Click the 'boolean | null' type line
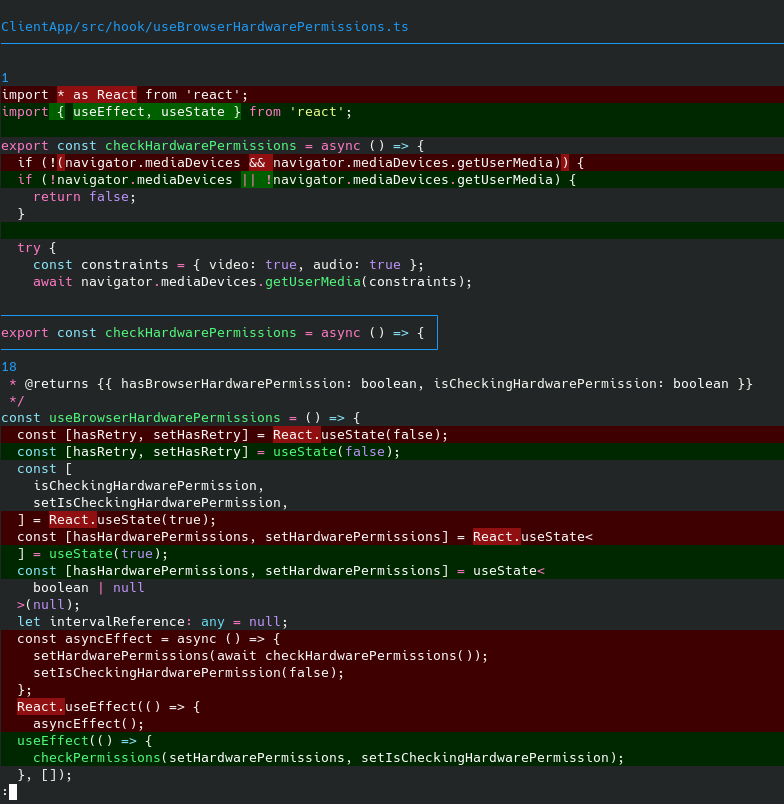The width and height of the screenshot is (784, 804). pyautogui.click(x=88, y=588)
